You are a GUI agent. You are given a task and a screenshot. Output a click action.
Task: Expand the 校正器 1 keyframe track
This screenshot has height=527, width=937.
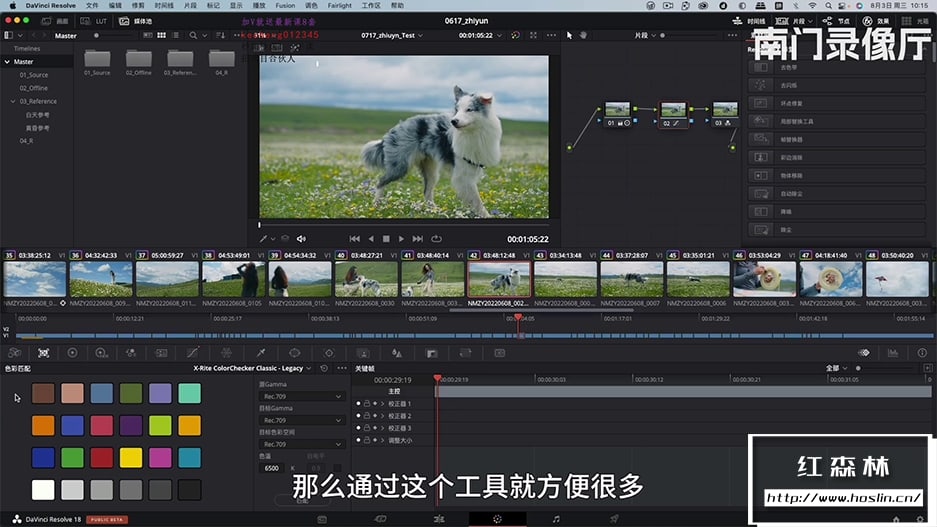(x=382, y=403)
